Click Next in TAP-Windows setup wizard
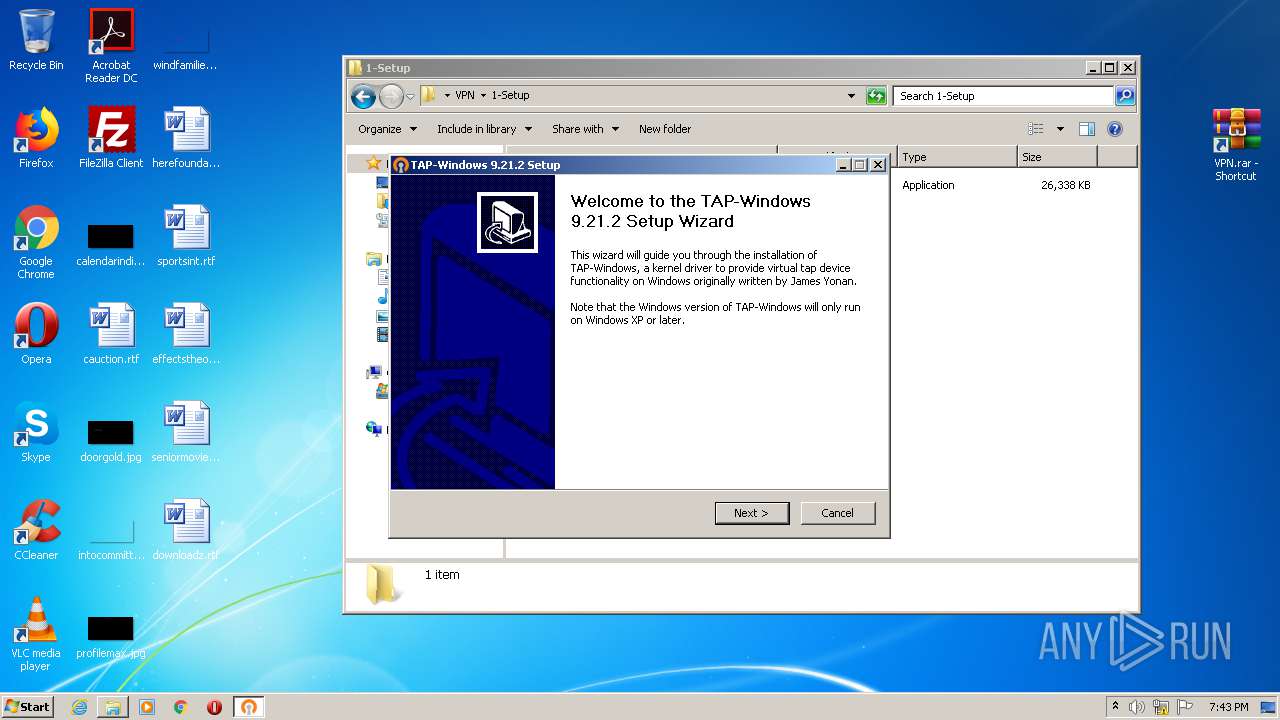 point(752,513)
